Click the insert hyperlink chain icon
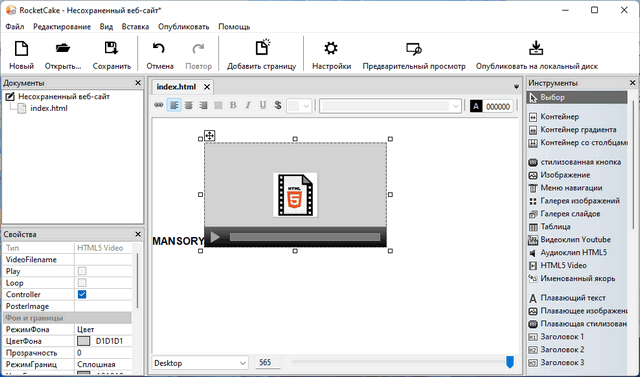 [x=158, y=106]
